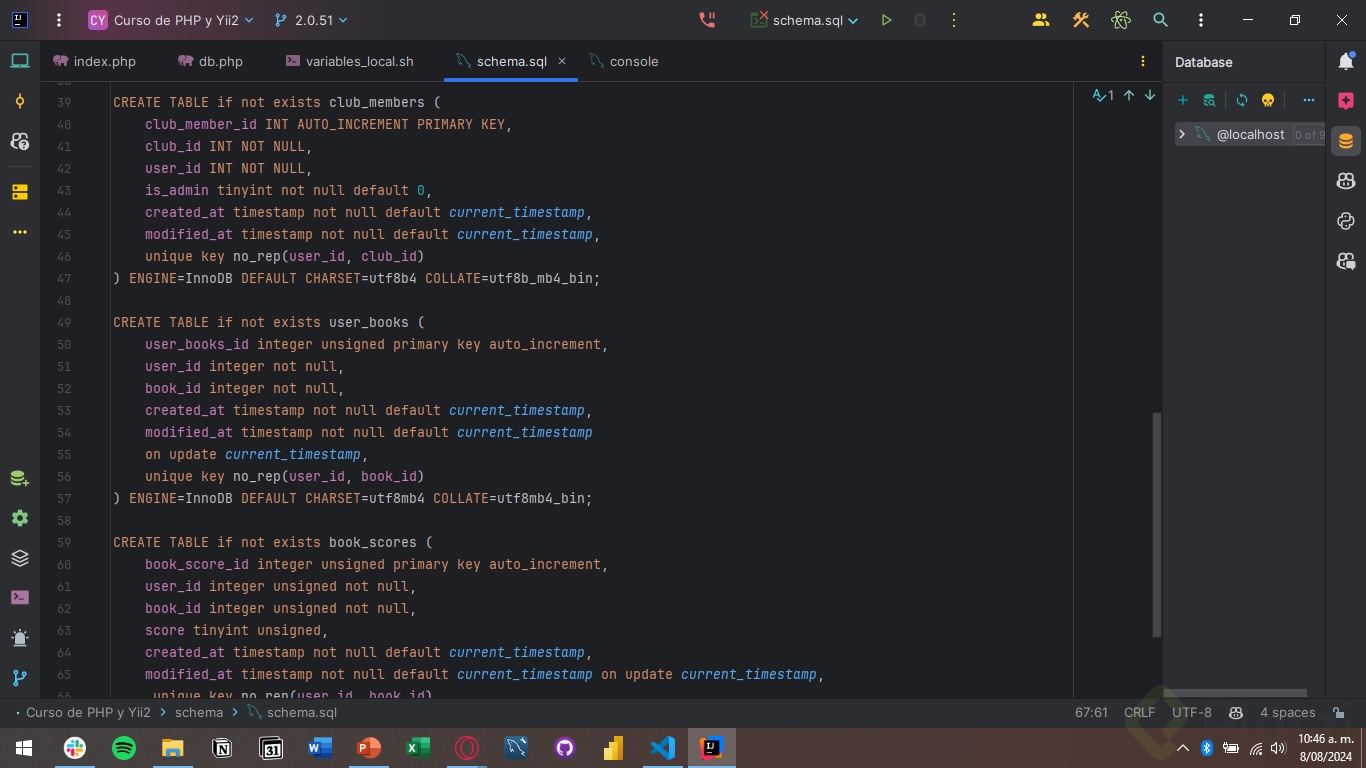
Task: Open the Git tool window branch icon
Action: [20, 678]
